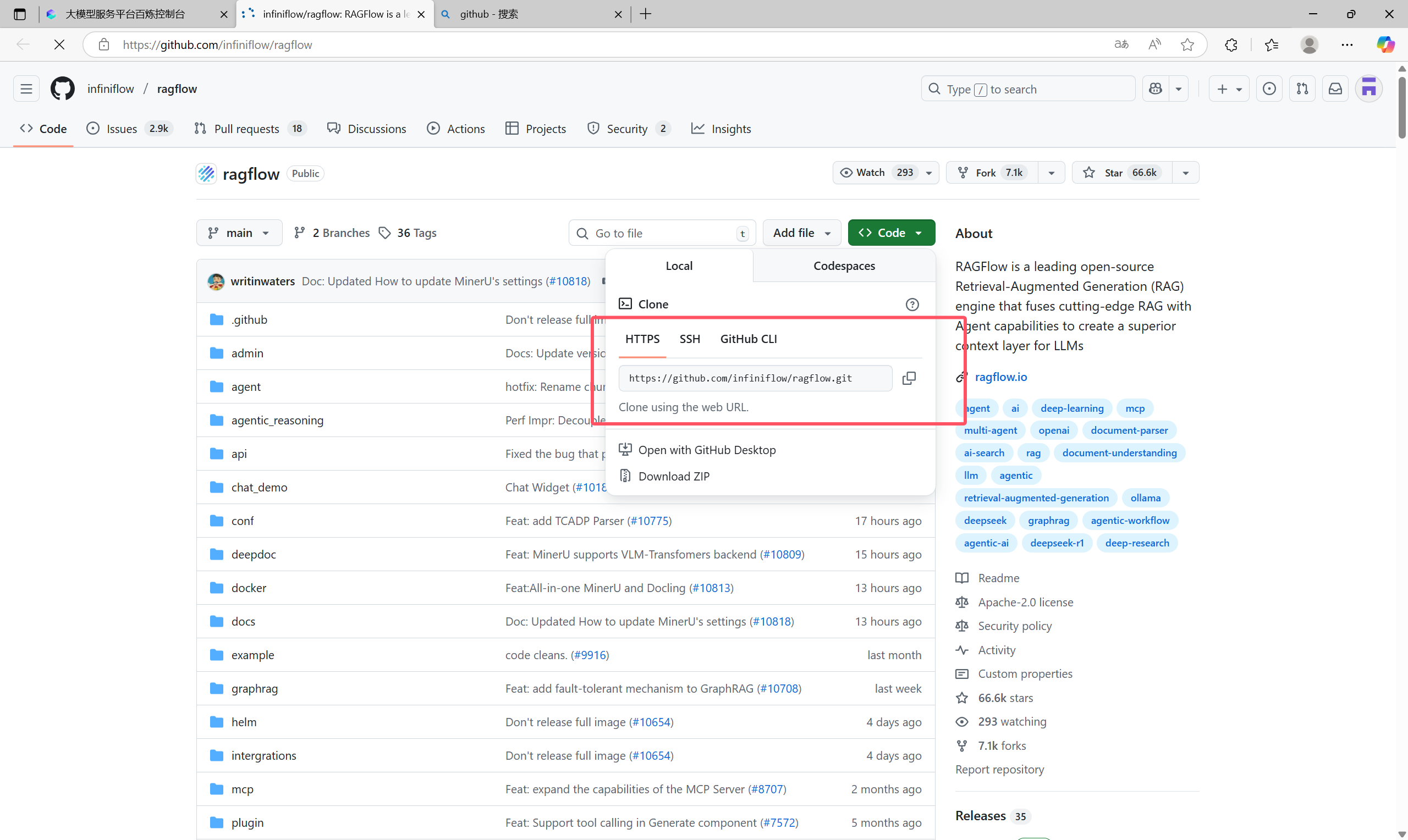Open the GitHub hamburger navigation menu
The image size is (1408, 840).
pyautogui.click(x=26, y=89)
